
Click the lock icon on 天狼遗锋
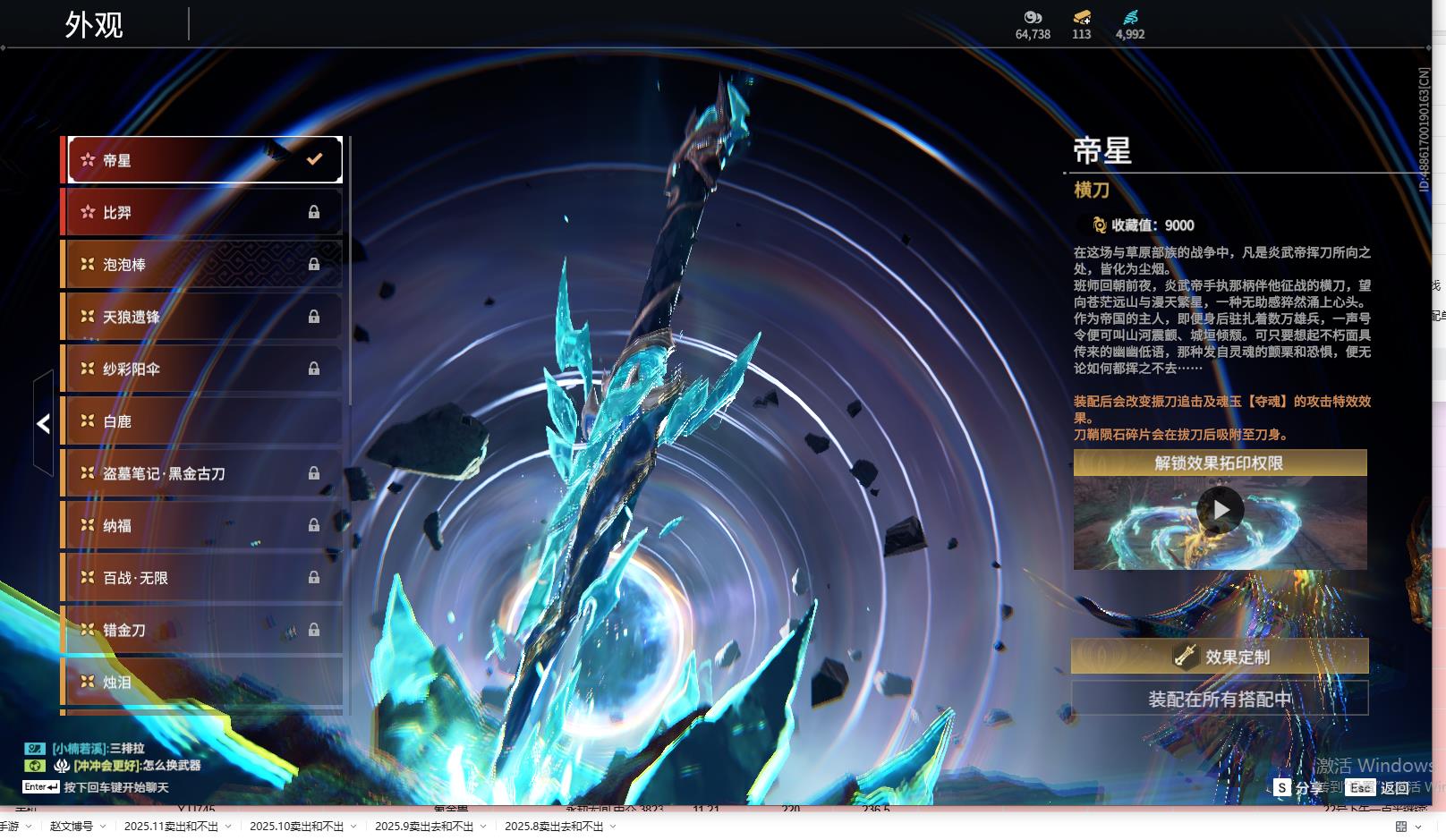point(314,316)
